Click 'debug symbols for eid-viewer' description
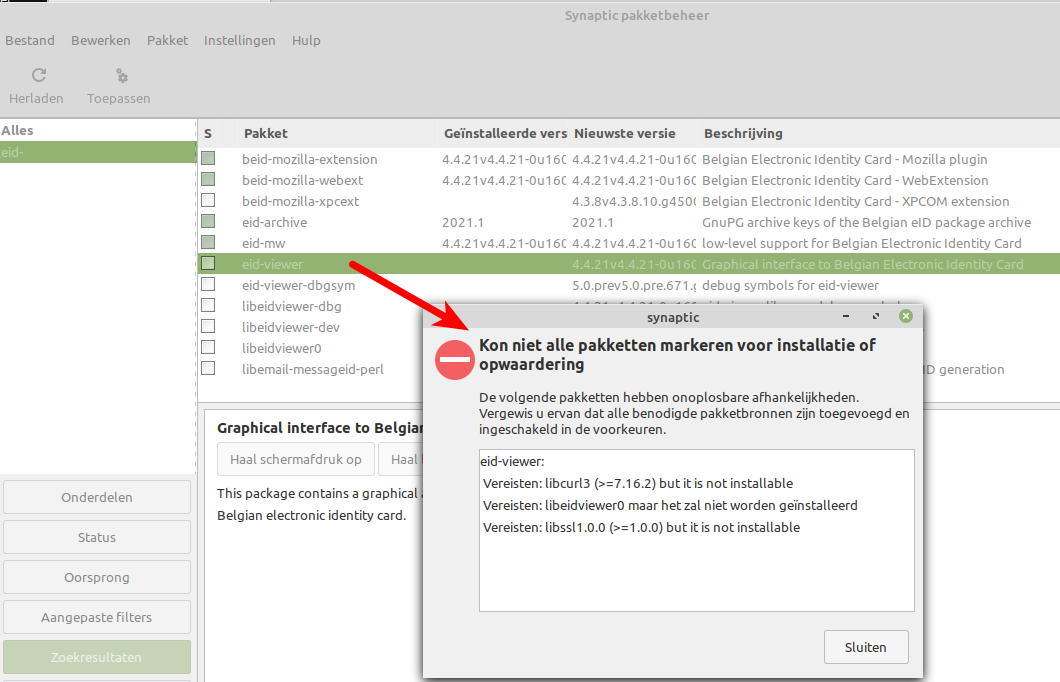This screenshot has width=1060, height=682. [x=790, y=285]
